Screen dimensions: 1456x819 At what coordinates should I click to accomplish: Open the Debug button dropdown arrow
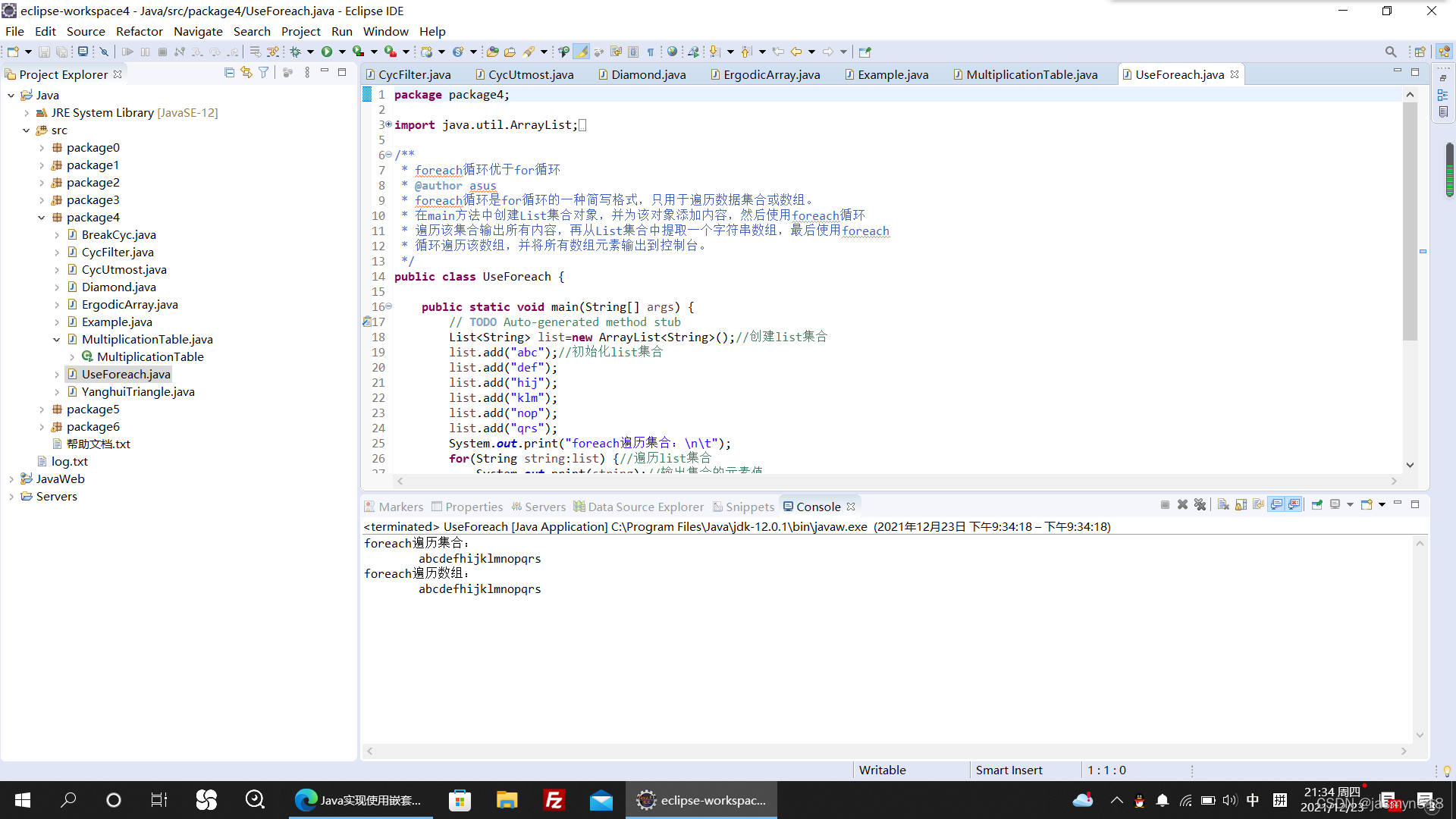click(x=310, y=52)
